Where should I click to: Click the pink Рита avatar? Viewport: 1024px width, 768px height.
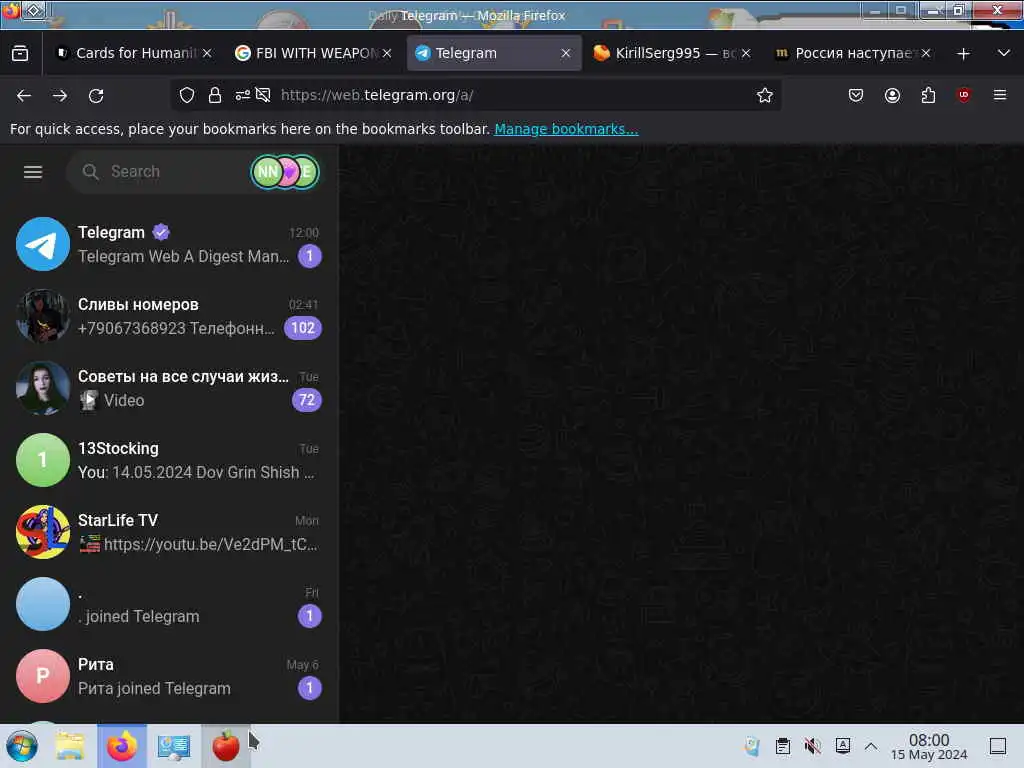pyautogui.click(x=42, y=676)
